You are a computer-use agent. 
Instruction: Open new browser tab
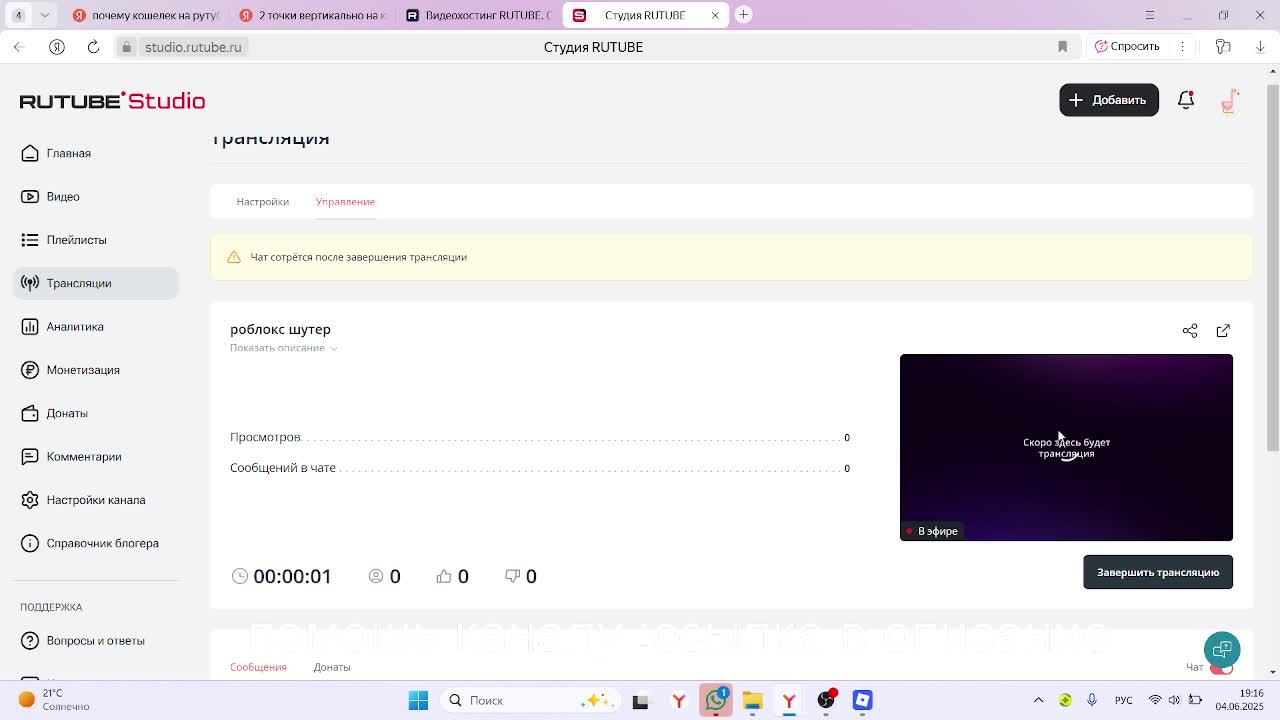click(x=743, y=14)
